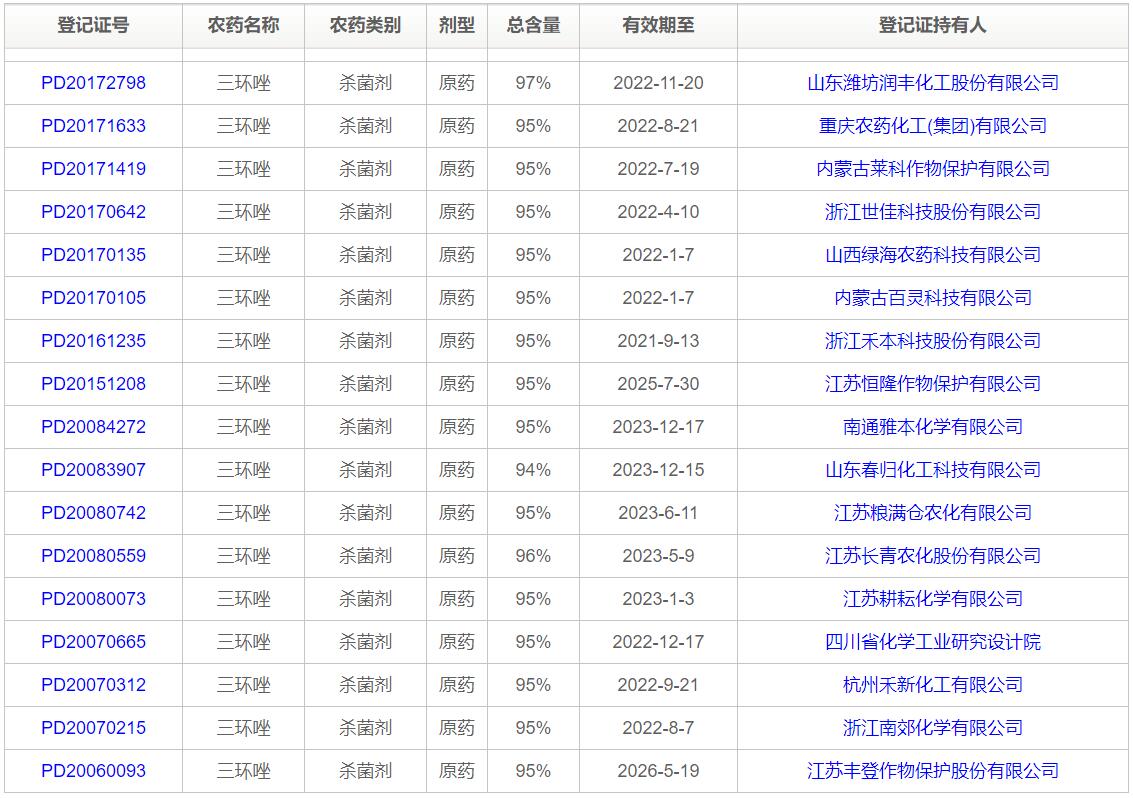The image size is (1133, 798).
Task: Open holder 江苏长青农化股份有限公司
Action: [932, 556]
